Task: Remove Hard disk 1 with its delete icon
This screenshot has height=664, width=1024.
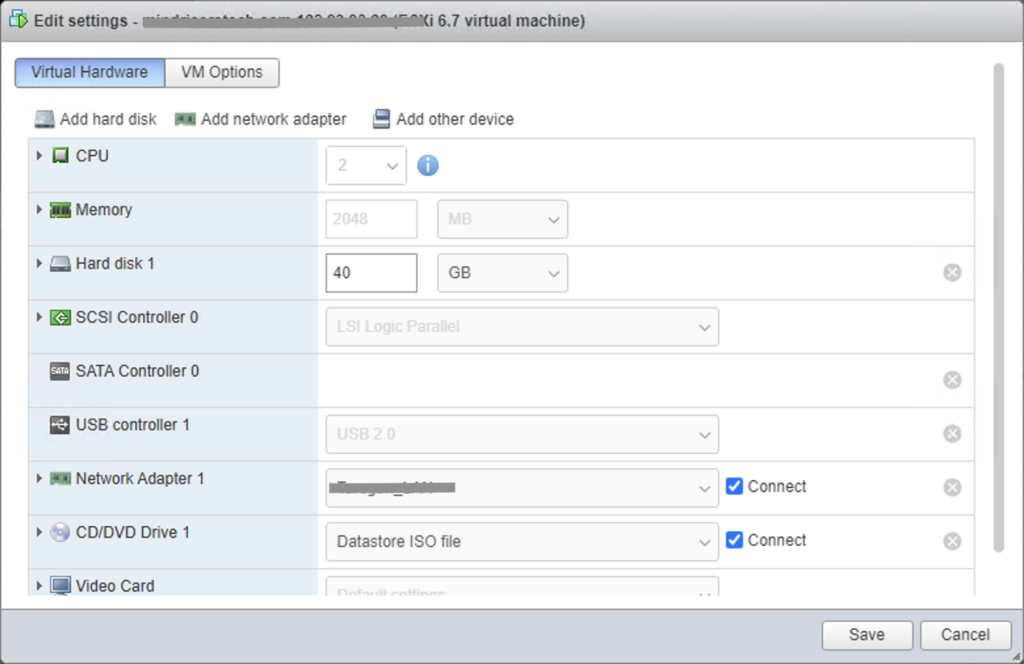Action: click(951, 271)
